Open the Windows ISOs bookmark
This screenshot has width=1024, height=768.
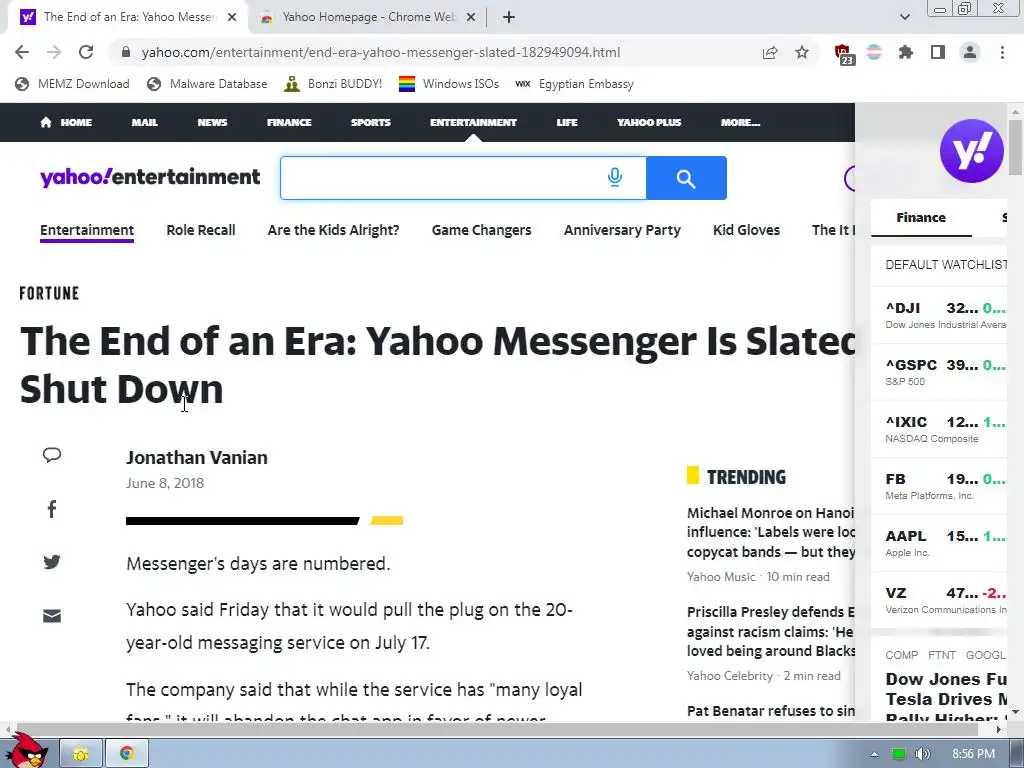click(x=449, y=84)
